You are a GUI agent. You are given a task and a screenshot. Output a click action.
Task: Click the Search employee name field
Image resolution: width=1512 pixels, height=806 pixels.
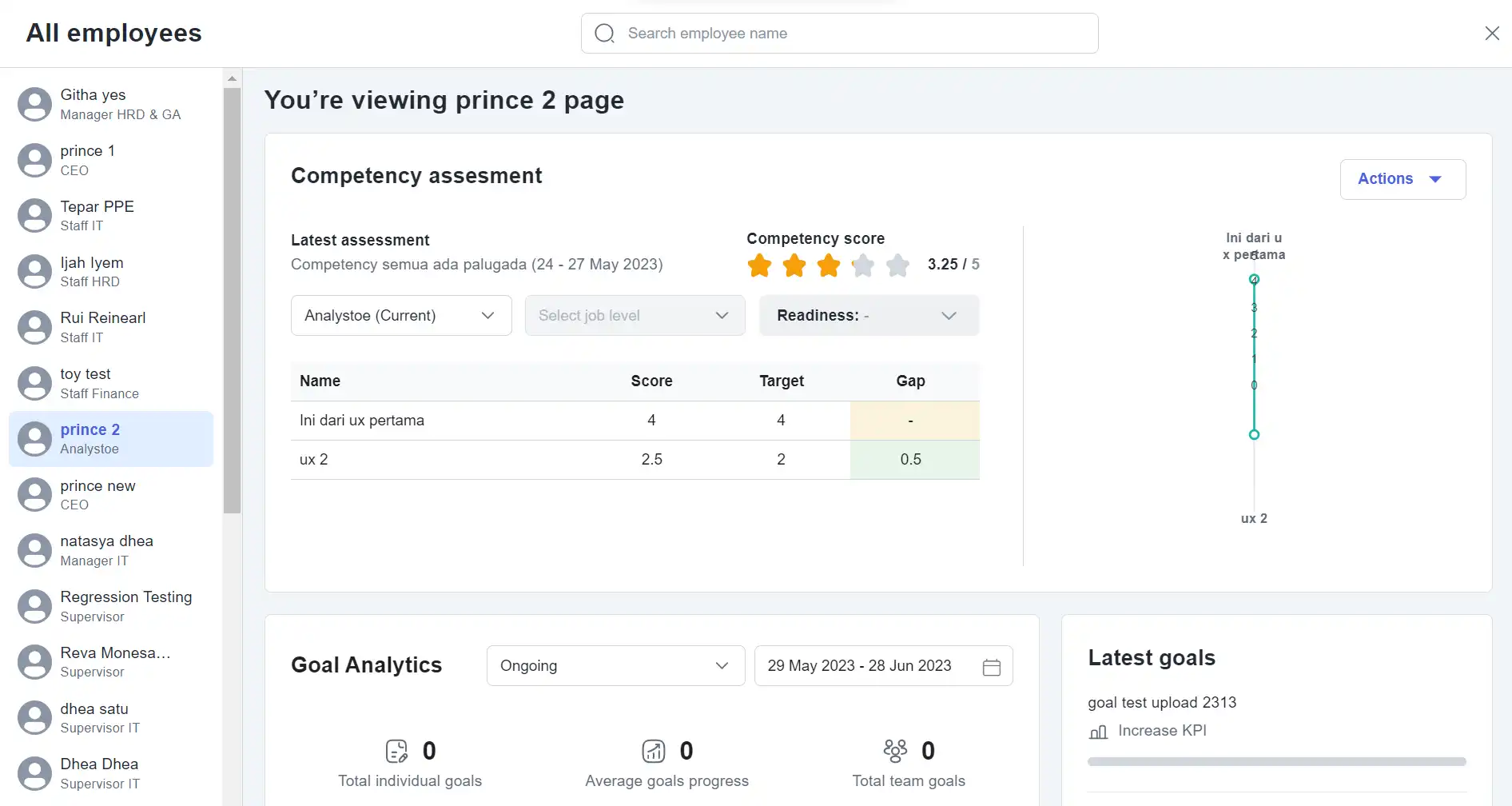point(839,34)
